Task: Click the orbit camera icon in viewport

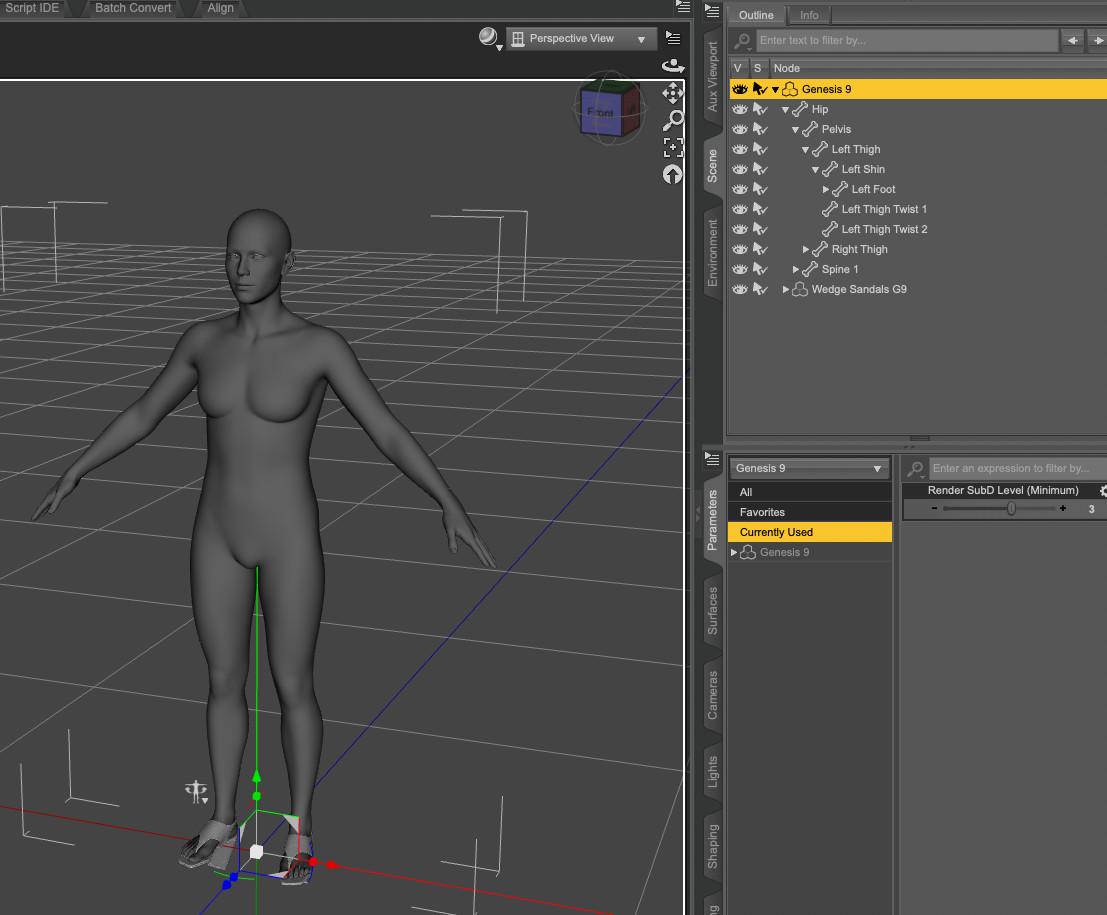Action: tap(673, 66)
